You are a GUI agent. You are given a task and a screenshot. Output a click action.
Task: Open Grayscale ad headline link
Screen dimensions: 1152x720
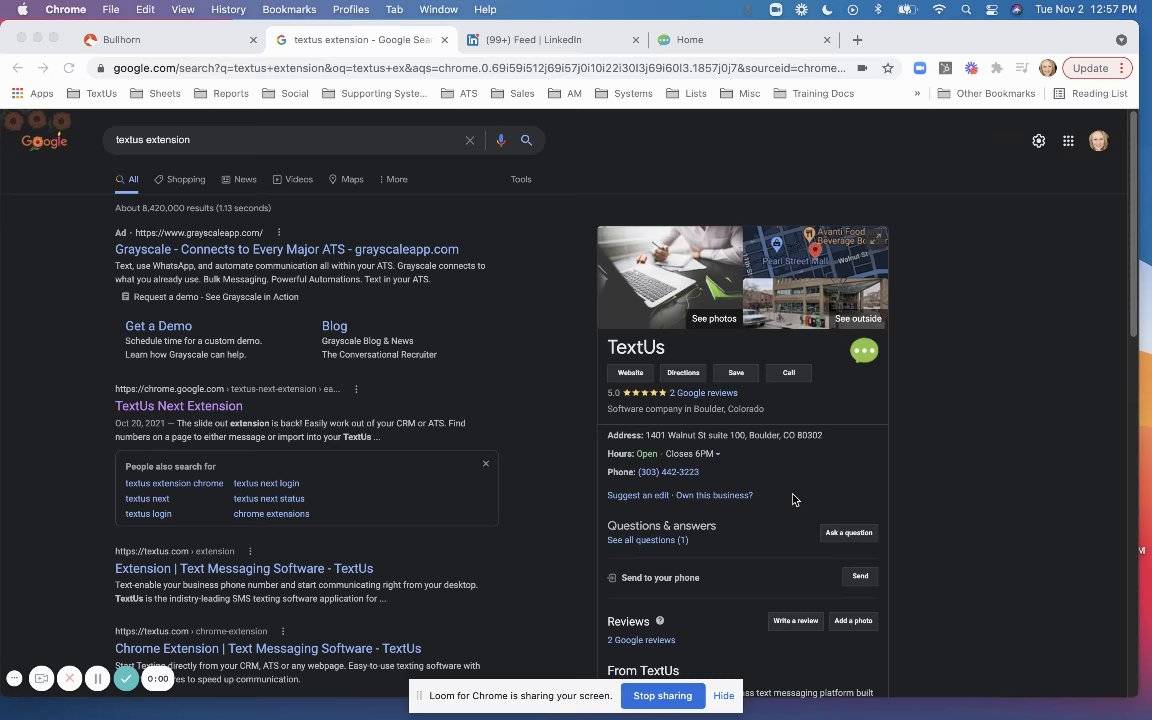[287, 249]
